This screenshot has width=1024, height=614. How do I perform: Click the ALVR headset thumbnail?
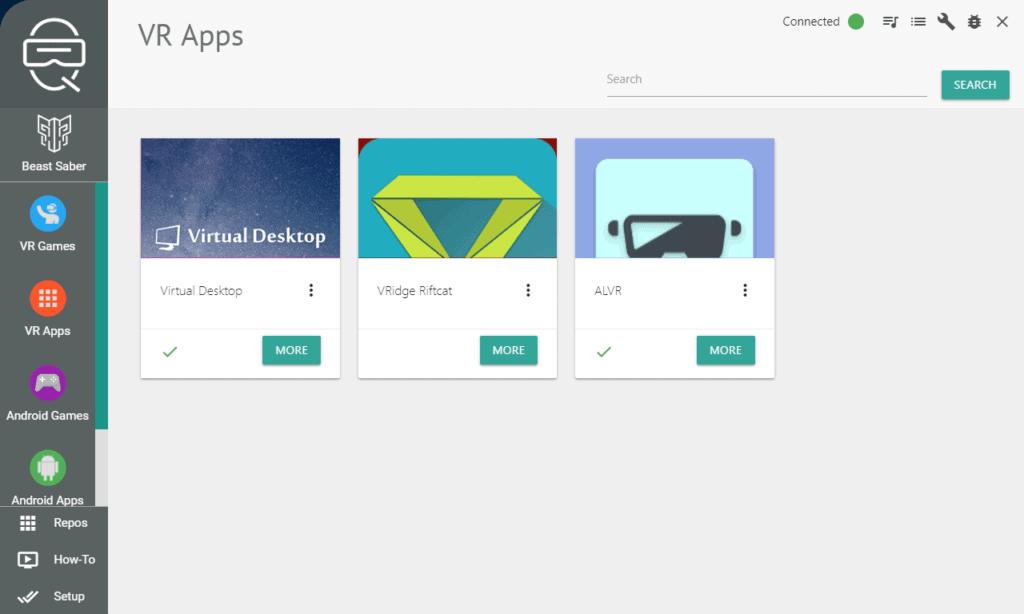coord(675,198)
